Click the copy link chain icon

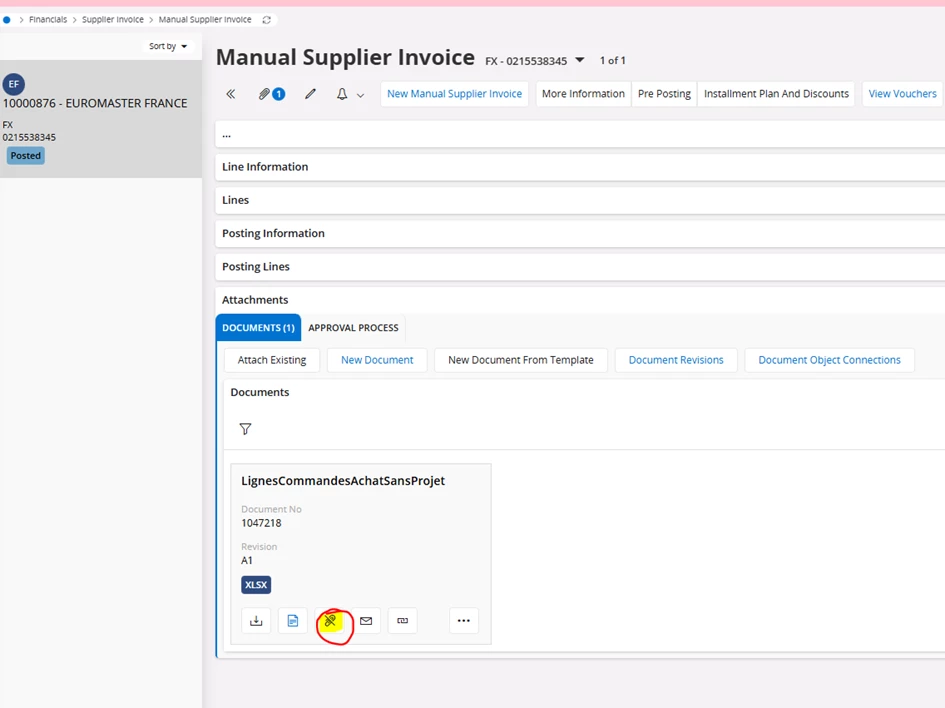tap(403, 621)
